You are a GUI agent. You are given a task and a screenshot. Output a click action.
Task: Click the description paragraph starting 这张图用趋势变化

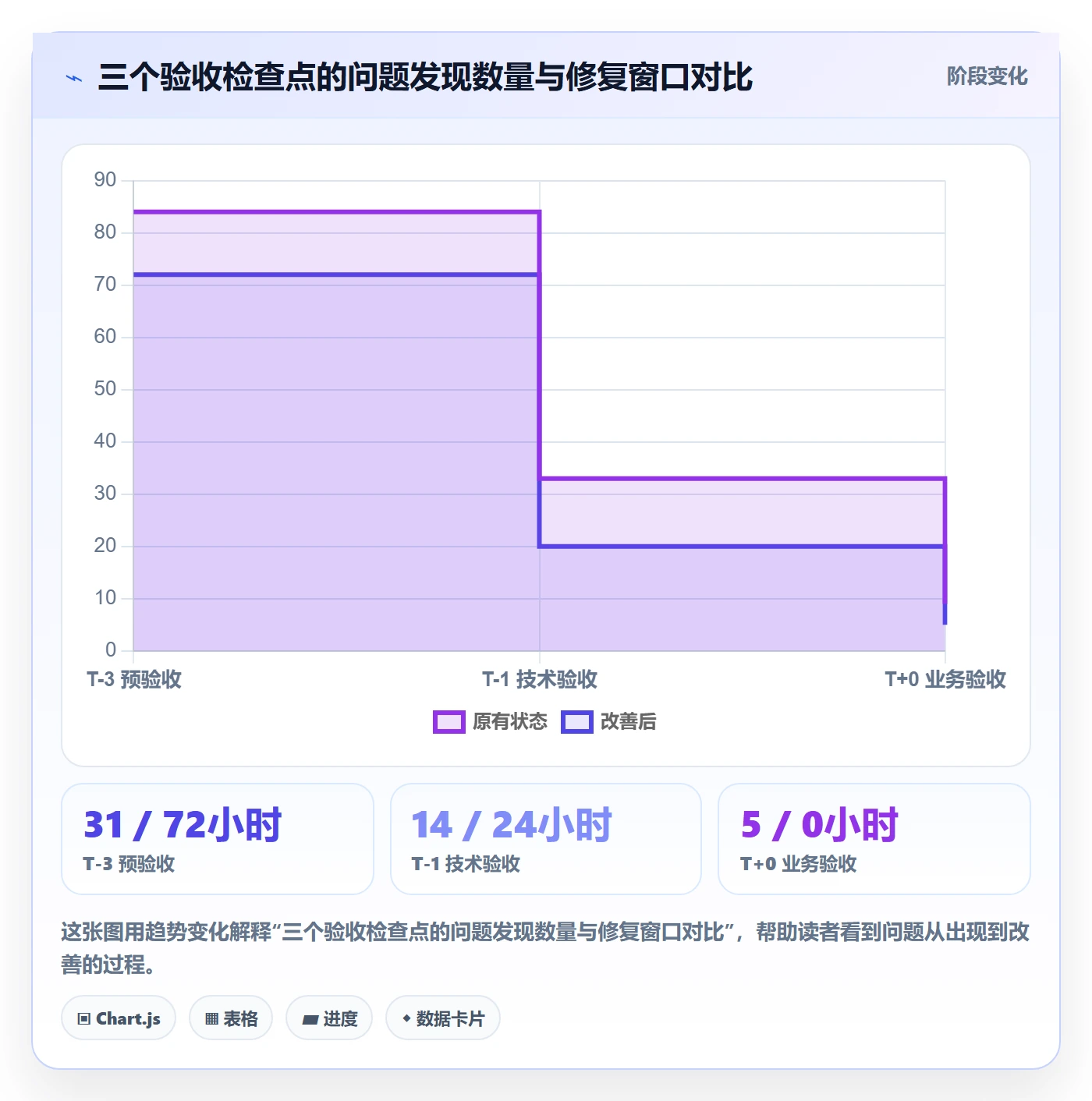[545, 948]
